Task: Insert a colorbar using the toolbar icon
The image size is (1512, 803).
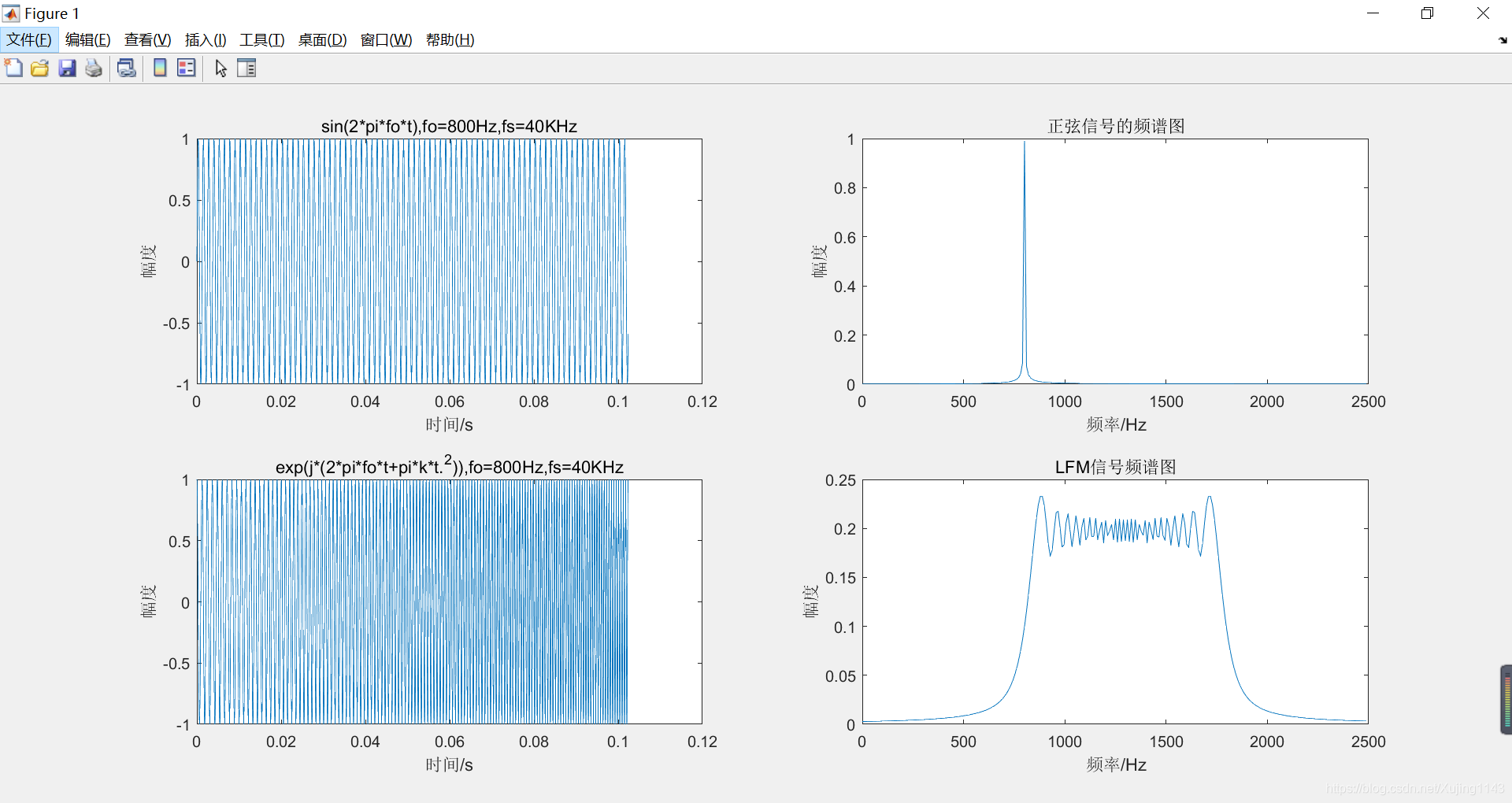Action: pos(160,68)
